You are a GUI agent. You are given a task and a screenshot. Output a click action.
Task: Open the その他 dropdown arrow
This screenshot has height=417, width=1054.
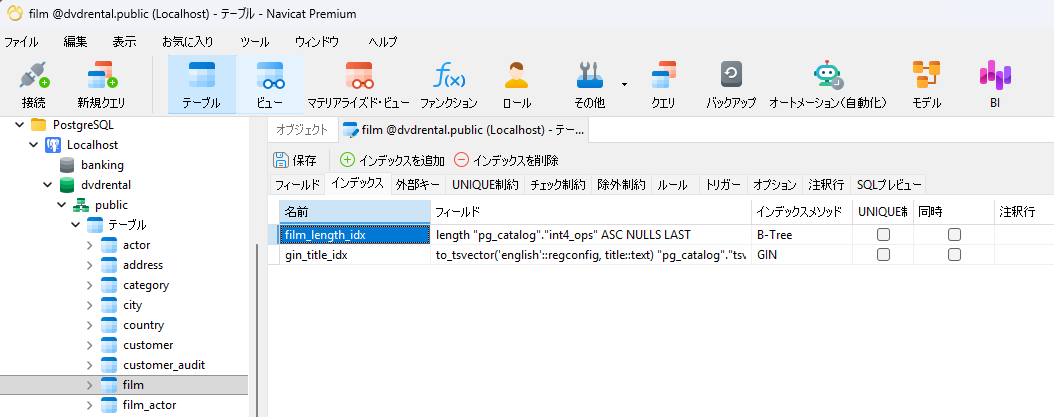pos(624,84)
